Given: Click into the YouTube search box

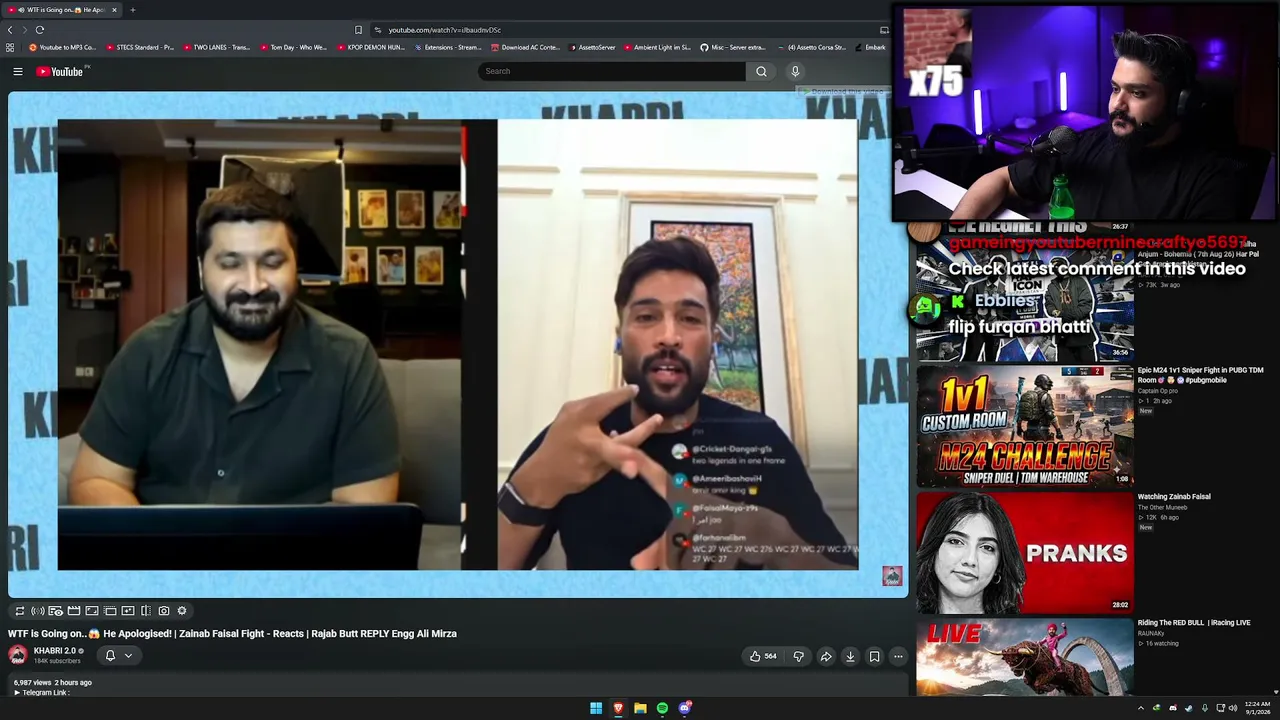Looking at the screenshot, I should pos(611,71).
